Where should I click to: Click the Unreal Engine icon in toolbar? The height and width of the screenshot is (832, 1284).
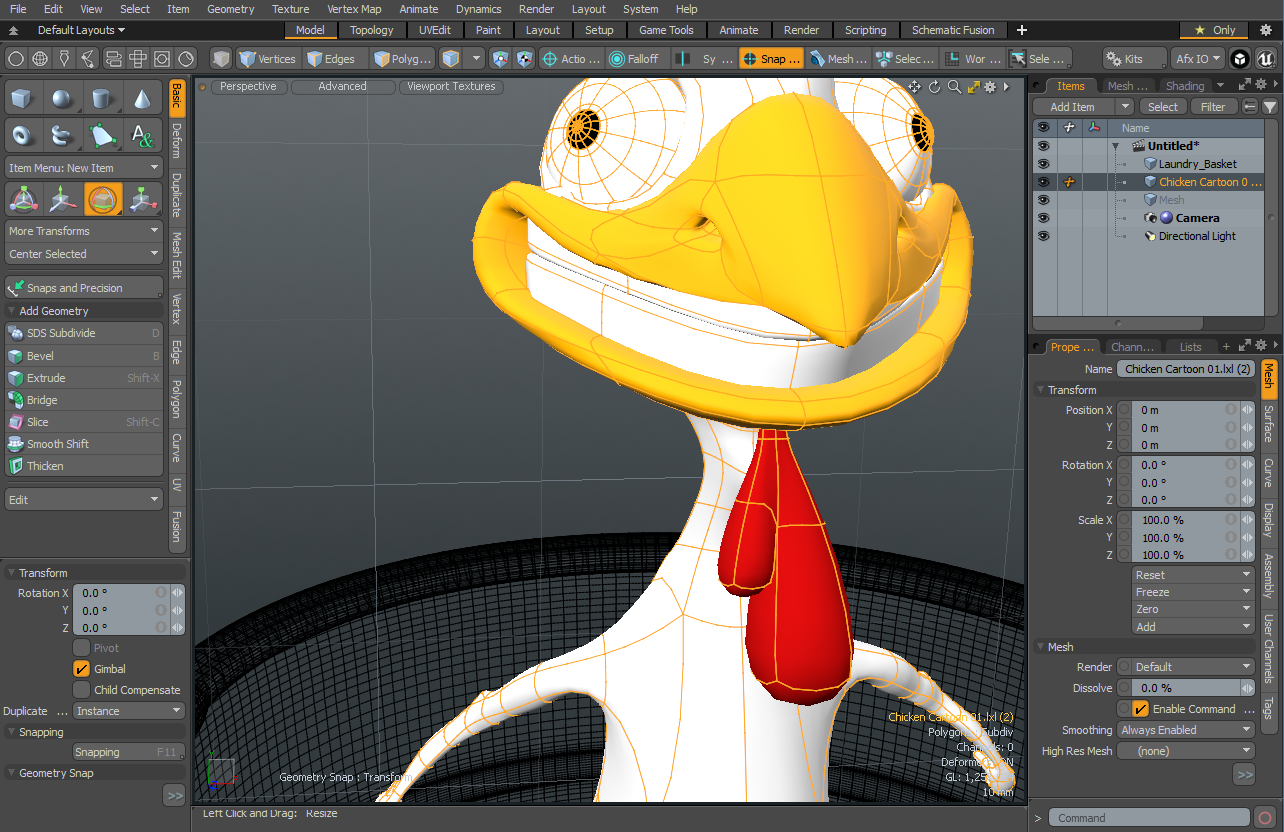(x=1266, y=59)
